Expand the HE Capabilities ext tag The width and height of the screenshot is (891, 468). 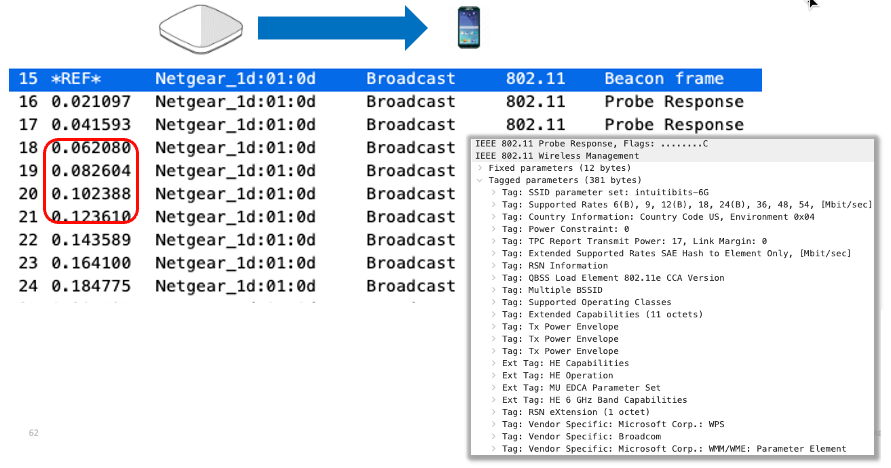point(494,363)
